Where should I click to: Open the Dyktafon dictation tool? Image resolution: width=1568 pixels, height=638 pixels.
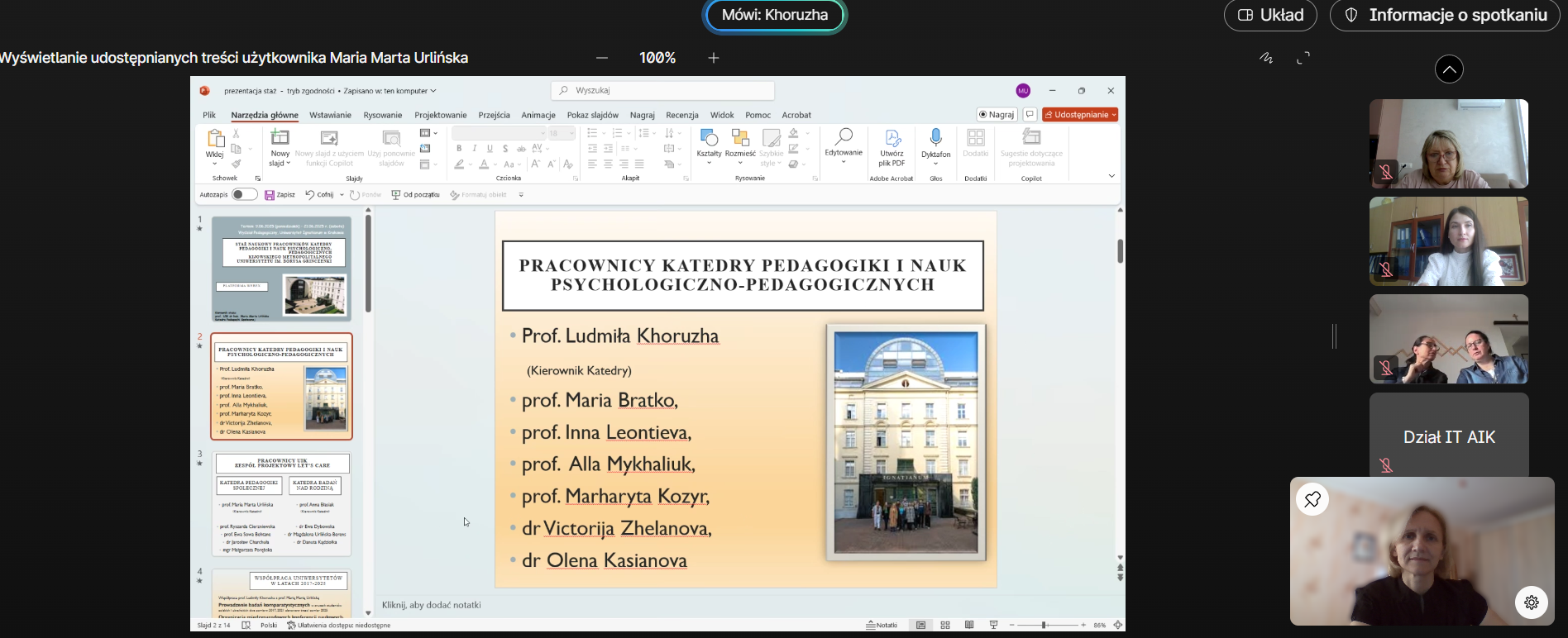click(x=935, y=138)
